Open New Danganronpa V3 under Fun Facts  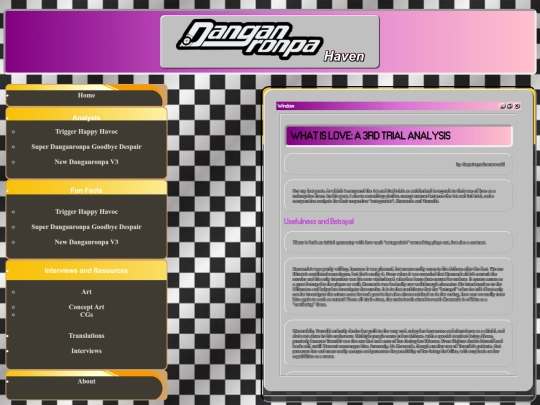(x=86, y=242)
